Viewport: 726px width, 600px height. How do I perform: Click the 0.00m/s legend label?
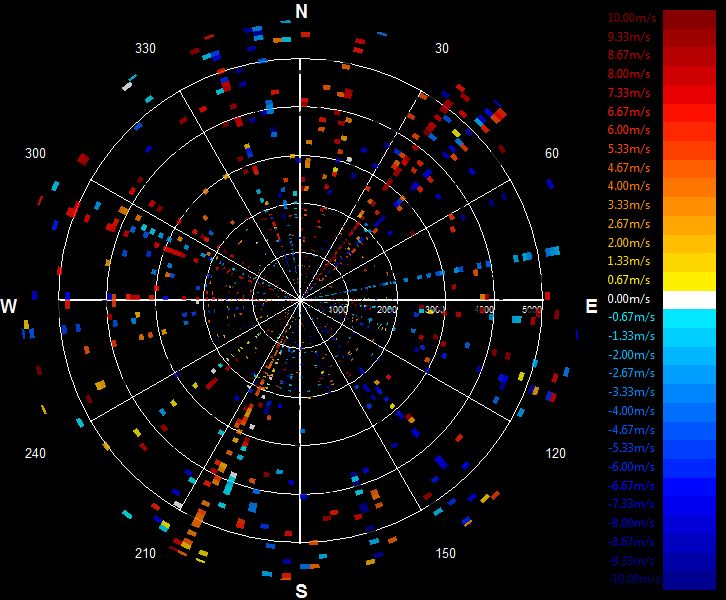(x=629, y=299)
